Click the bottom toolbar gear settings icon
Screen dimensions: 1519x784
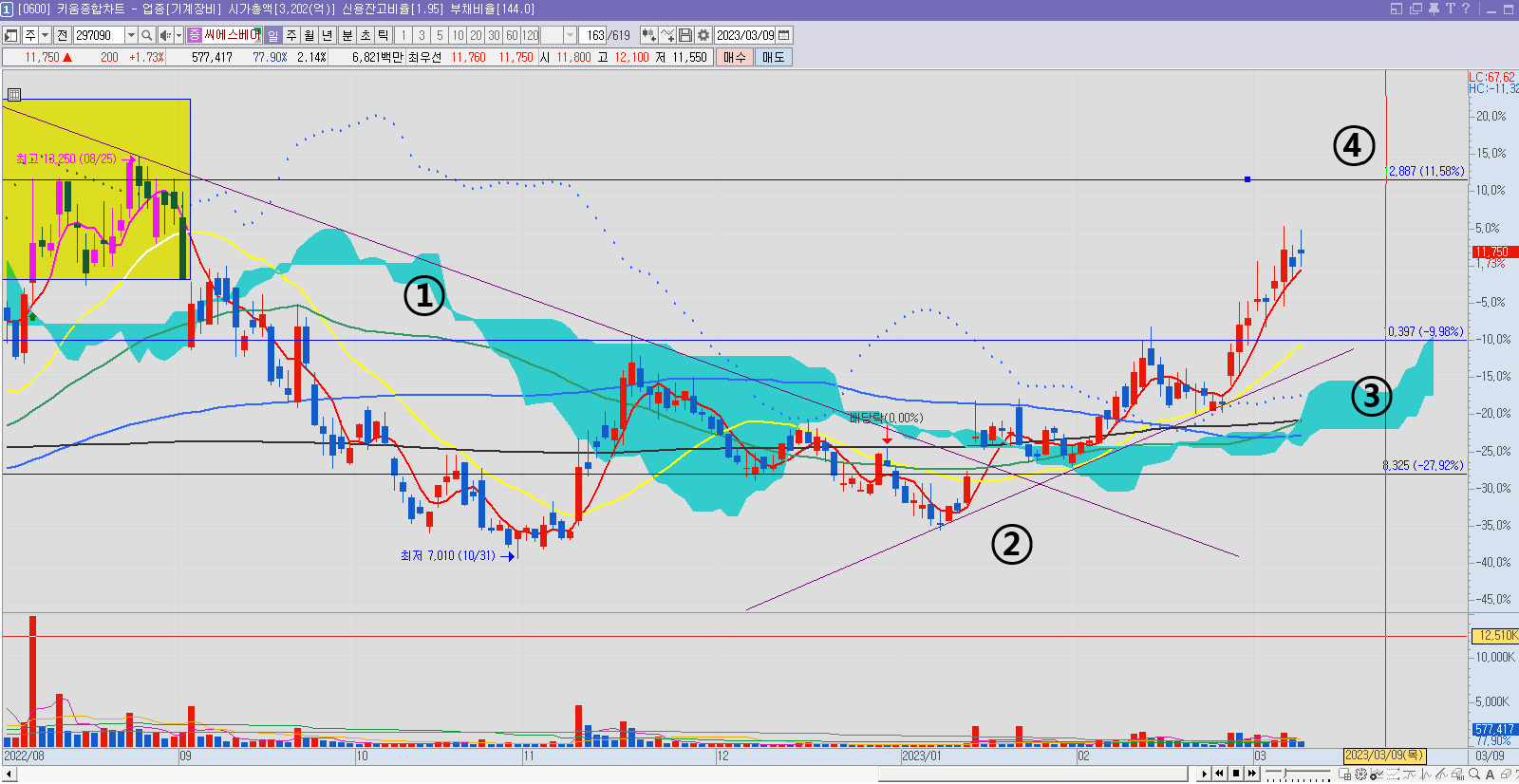[x=1360, y=775]
